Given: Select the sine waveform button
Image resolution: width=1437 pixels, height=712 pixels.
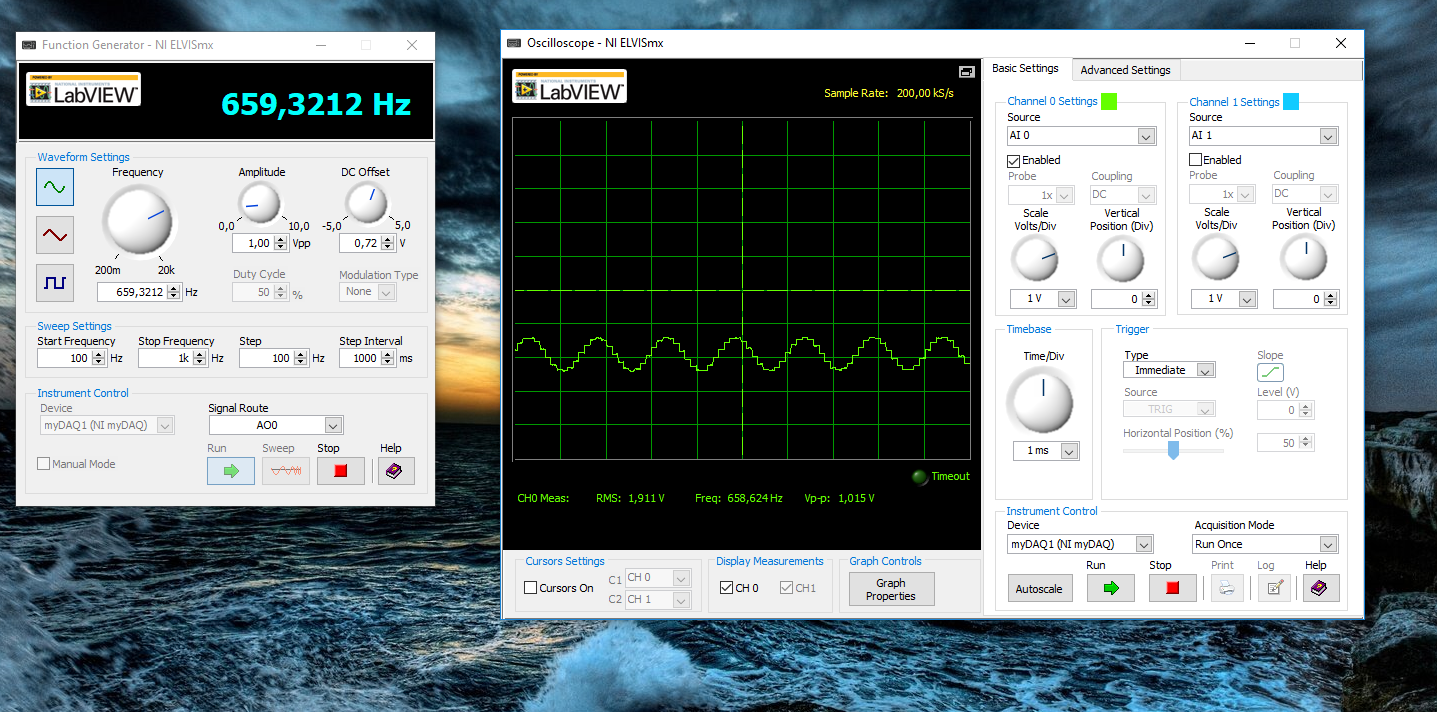Looking at the screenshot, I should [x=54, y=186].
